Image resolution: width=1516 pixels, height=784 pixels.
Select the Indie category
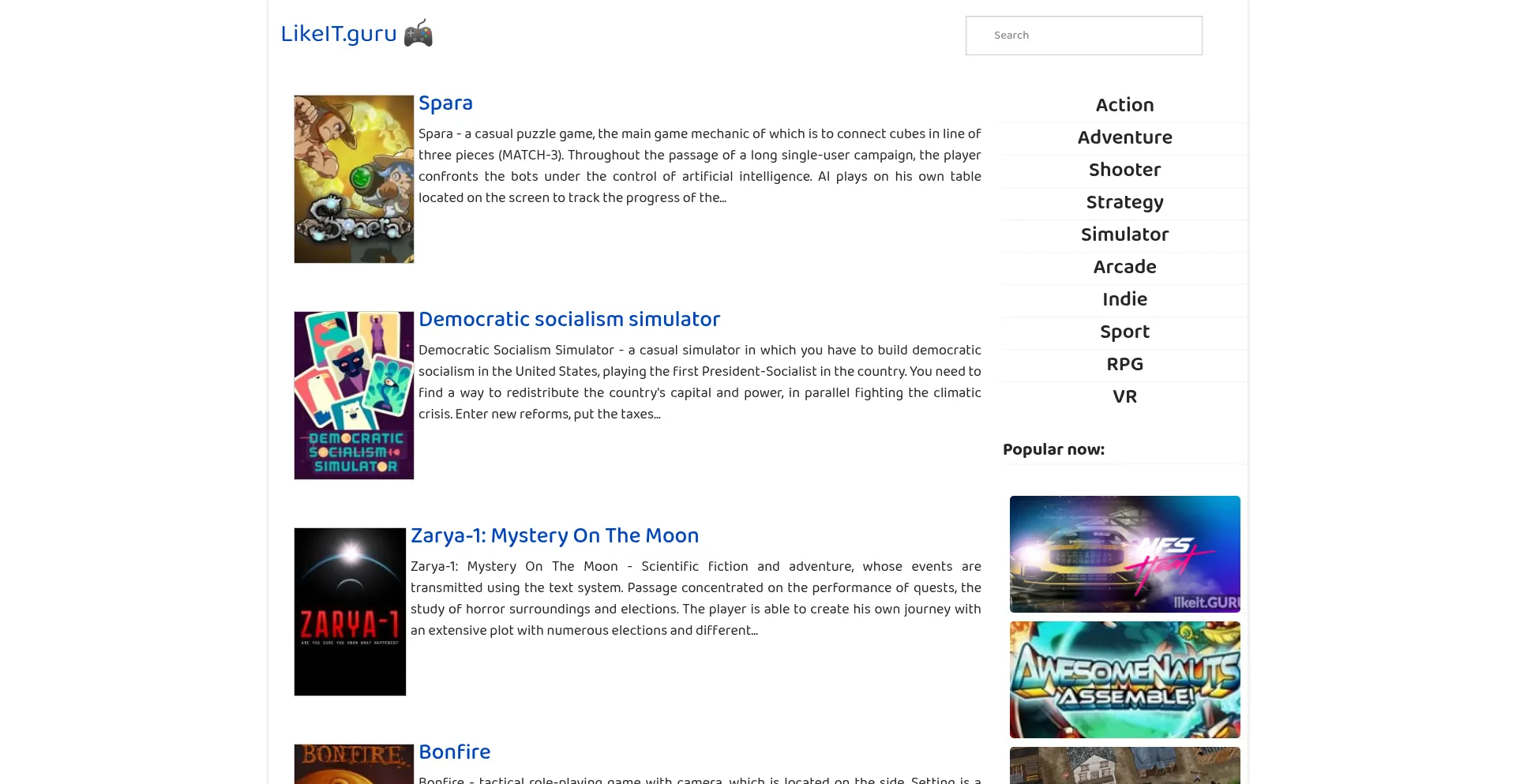(1124, 299)
